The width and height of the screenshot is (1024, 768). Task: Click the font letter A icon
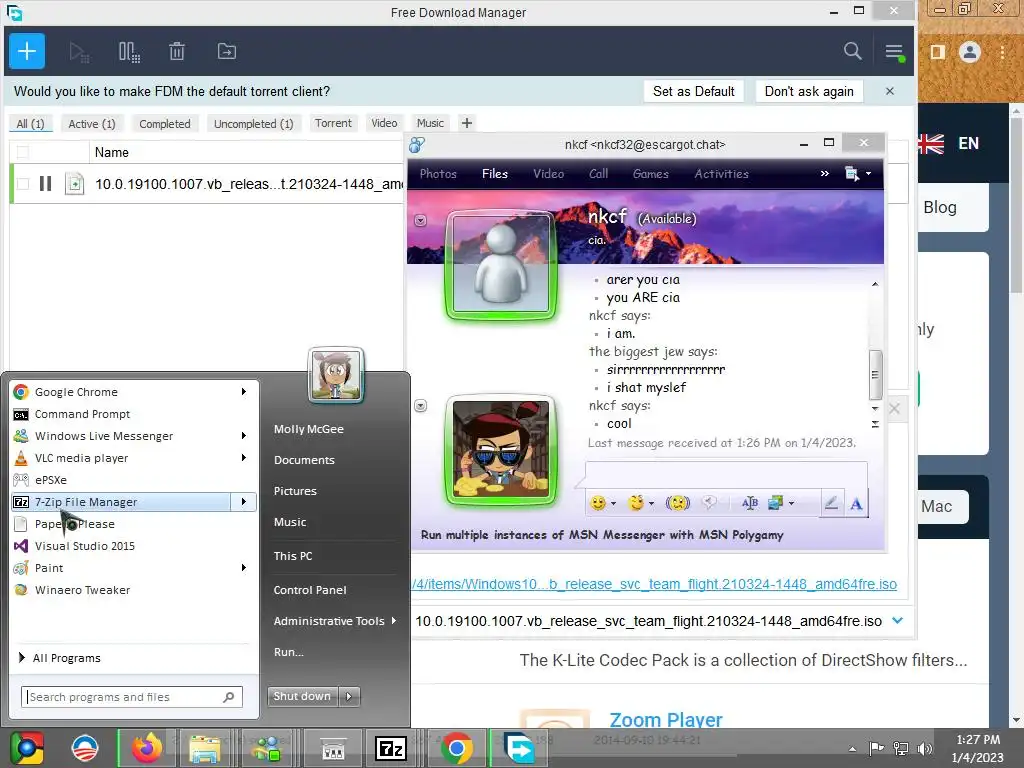click(x=856, y=504)
